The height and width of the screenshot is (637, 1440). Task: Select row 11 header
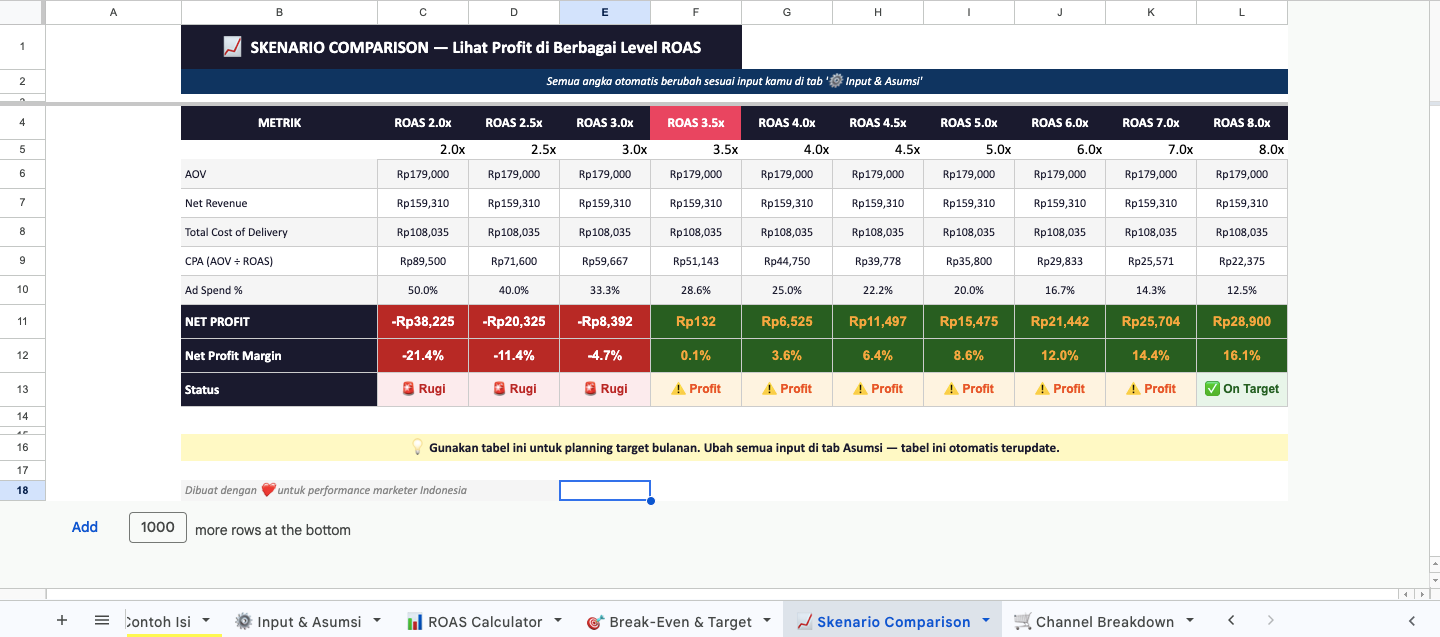pyautogui.click(x=22, y=322)
